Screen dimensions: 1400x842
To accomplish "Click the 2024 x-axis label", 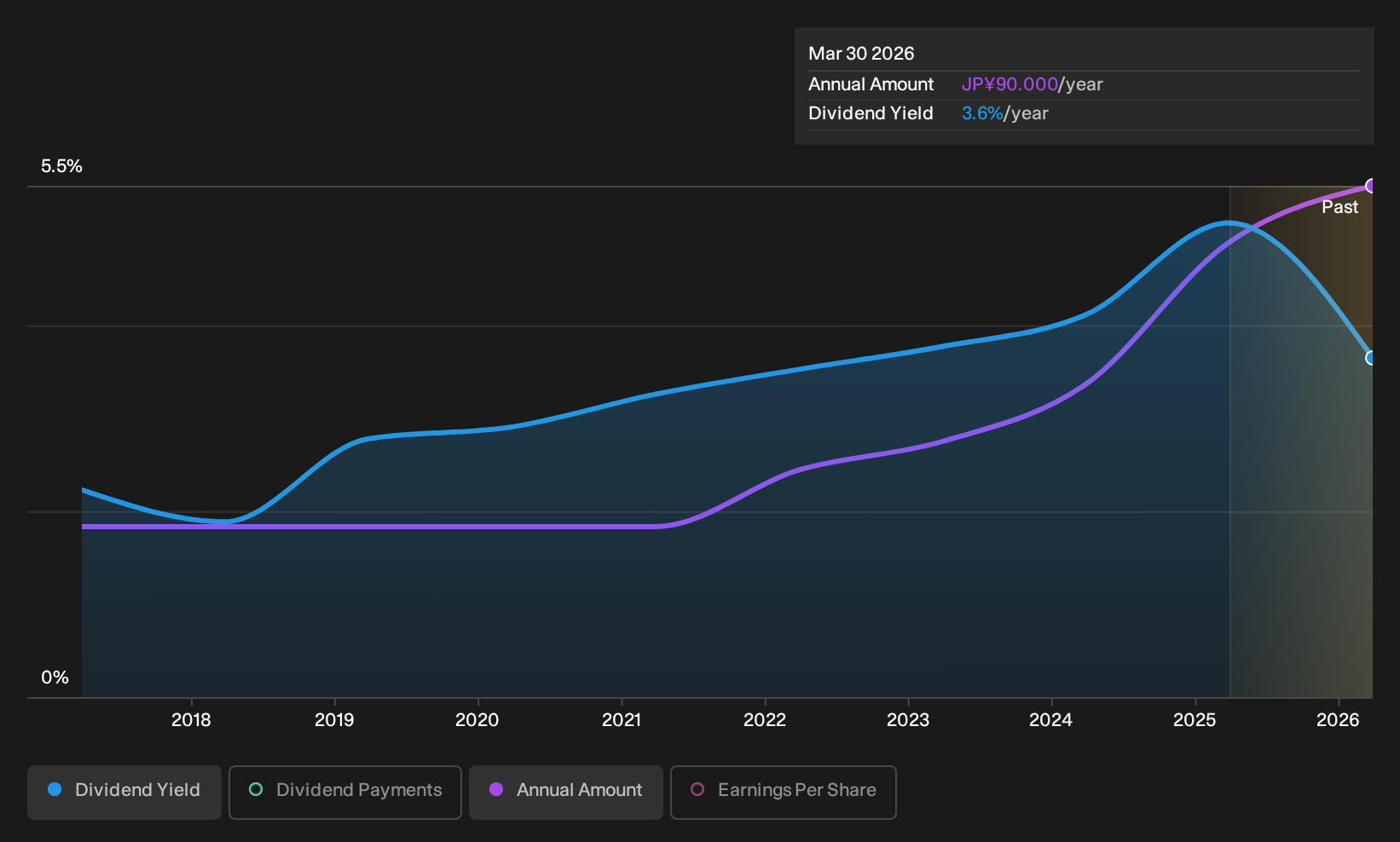I will click(1051, 720).
